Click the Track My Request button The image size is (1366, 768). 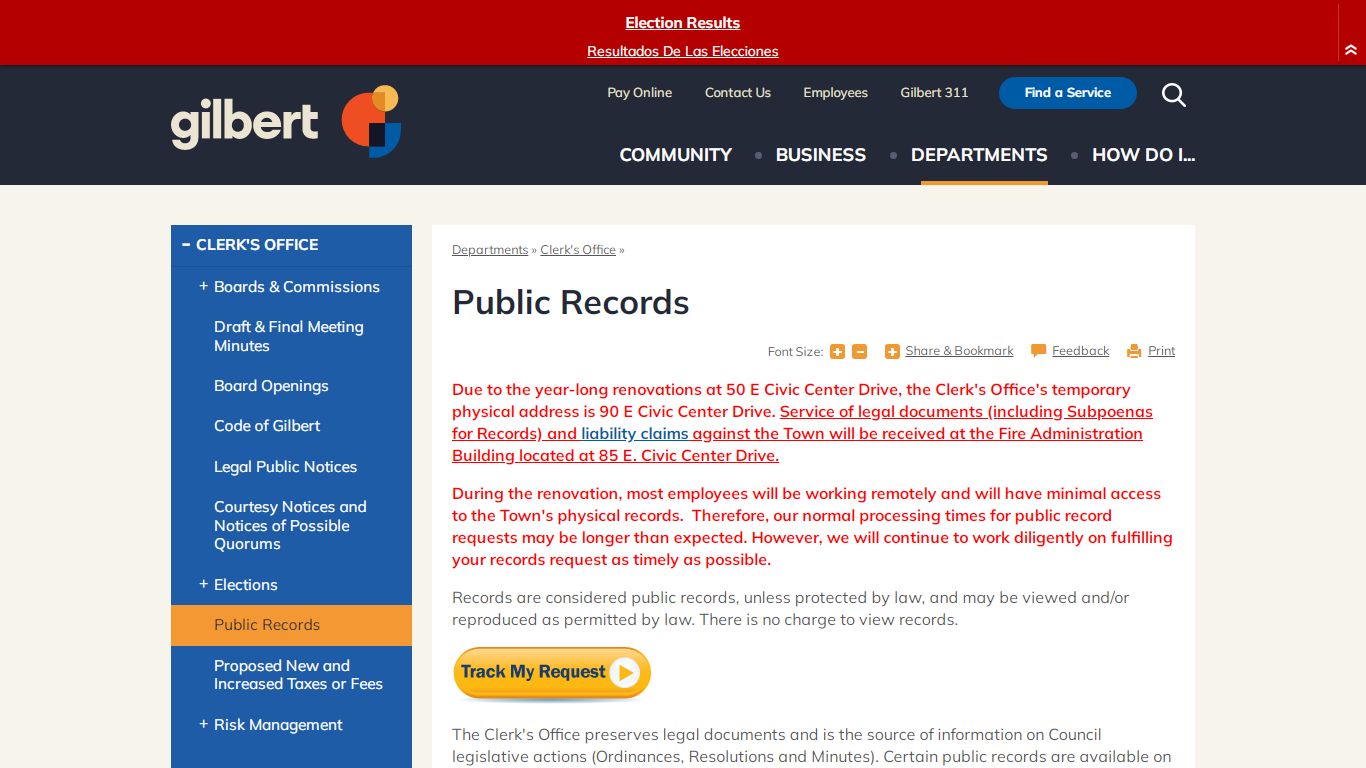pyautogui.click(x=552, y=673)
